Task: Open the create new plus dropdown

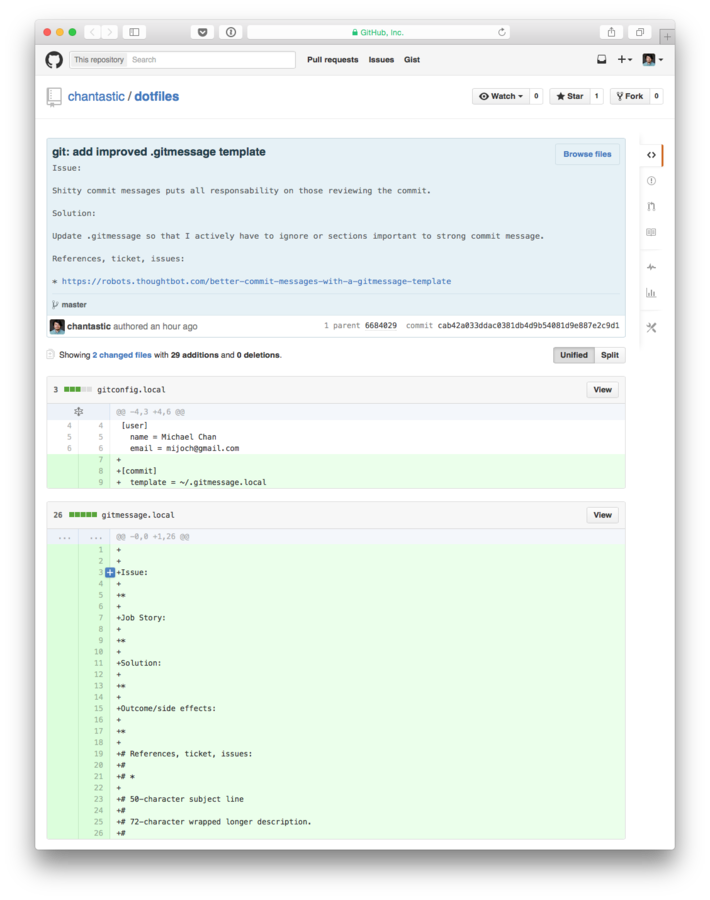Action: (624, 59)
